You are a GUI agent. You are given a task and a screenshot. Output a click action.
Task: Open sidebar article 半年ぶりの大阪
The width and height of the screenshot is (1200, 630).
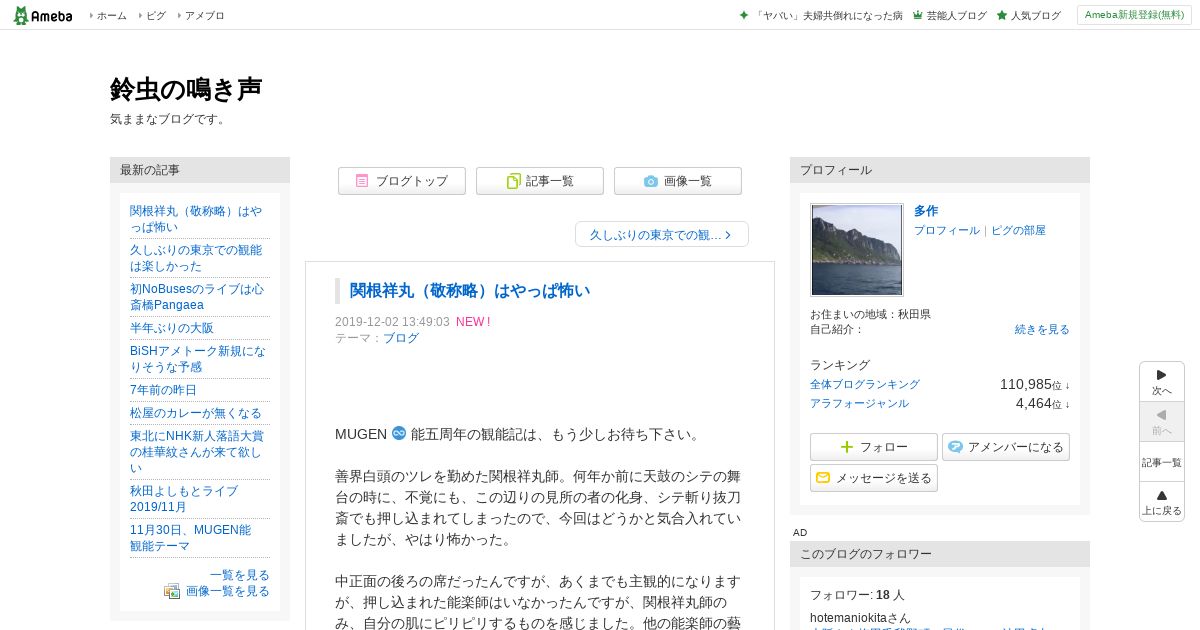coord(172,328)
